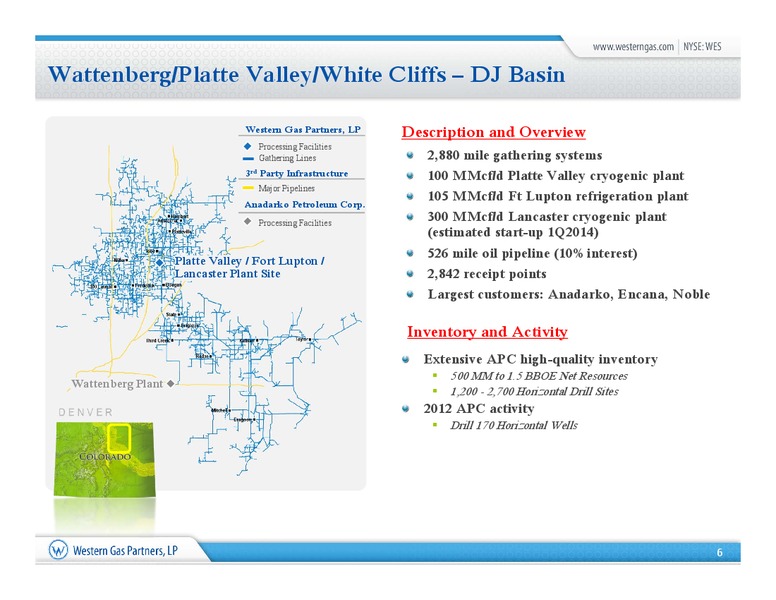Viewport: 776px width, 600px height.
Task: Click the slide title Wattenberg/Platte Valley/White Cliffs
Action: [x=306, y=75]
